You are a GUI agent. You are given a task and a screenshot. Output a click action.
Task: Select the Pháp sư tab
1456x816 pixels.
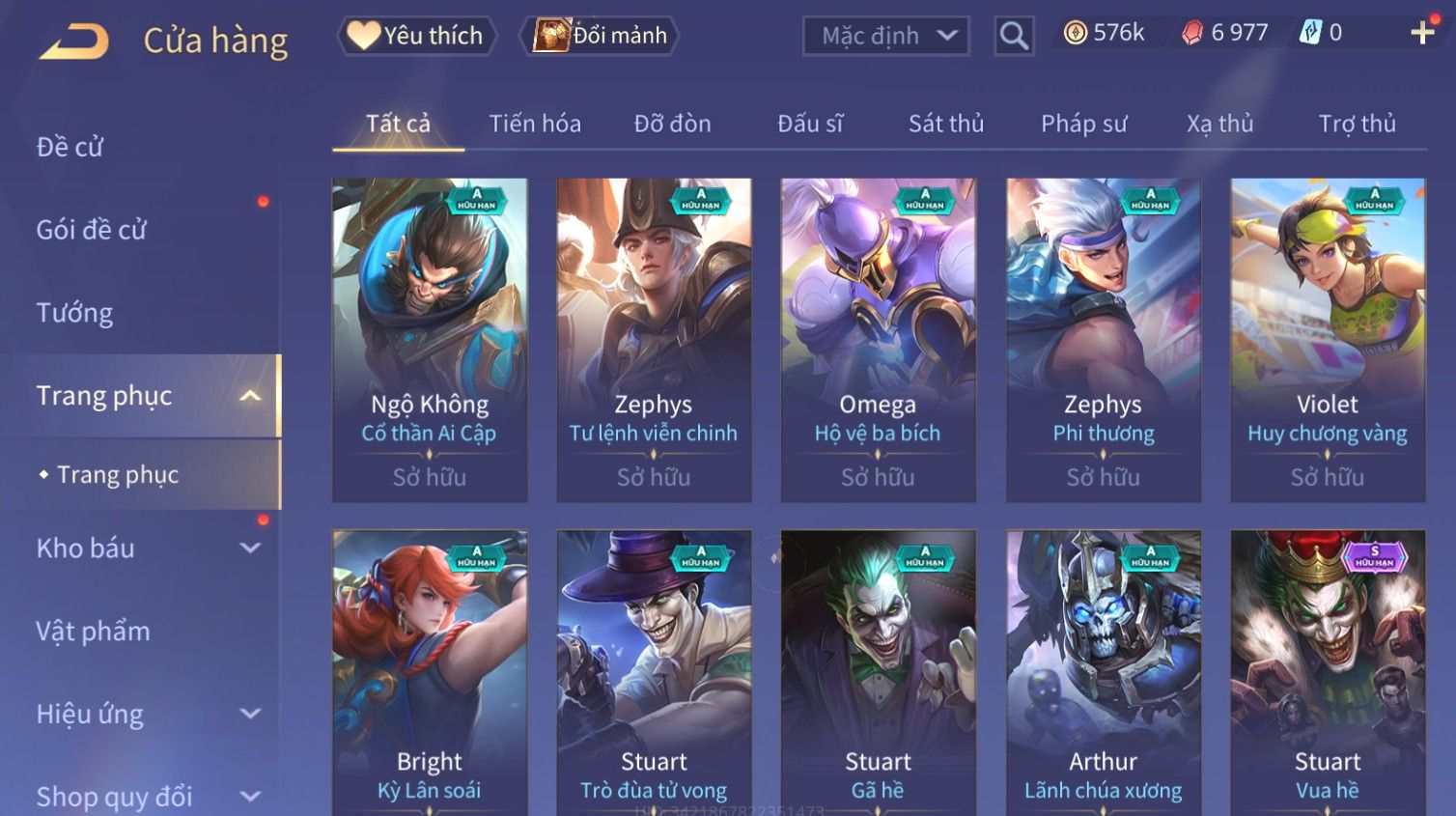[x=1083, y=124]
